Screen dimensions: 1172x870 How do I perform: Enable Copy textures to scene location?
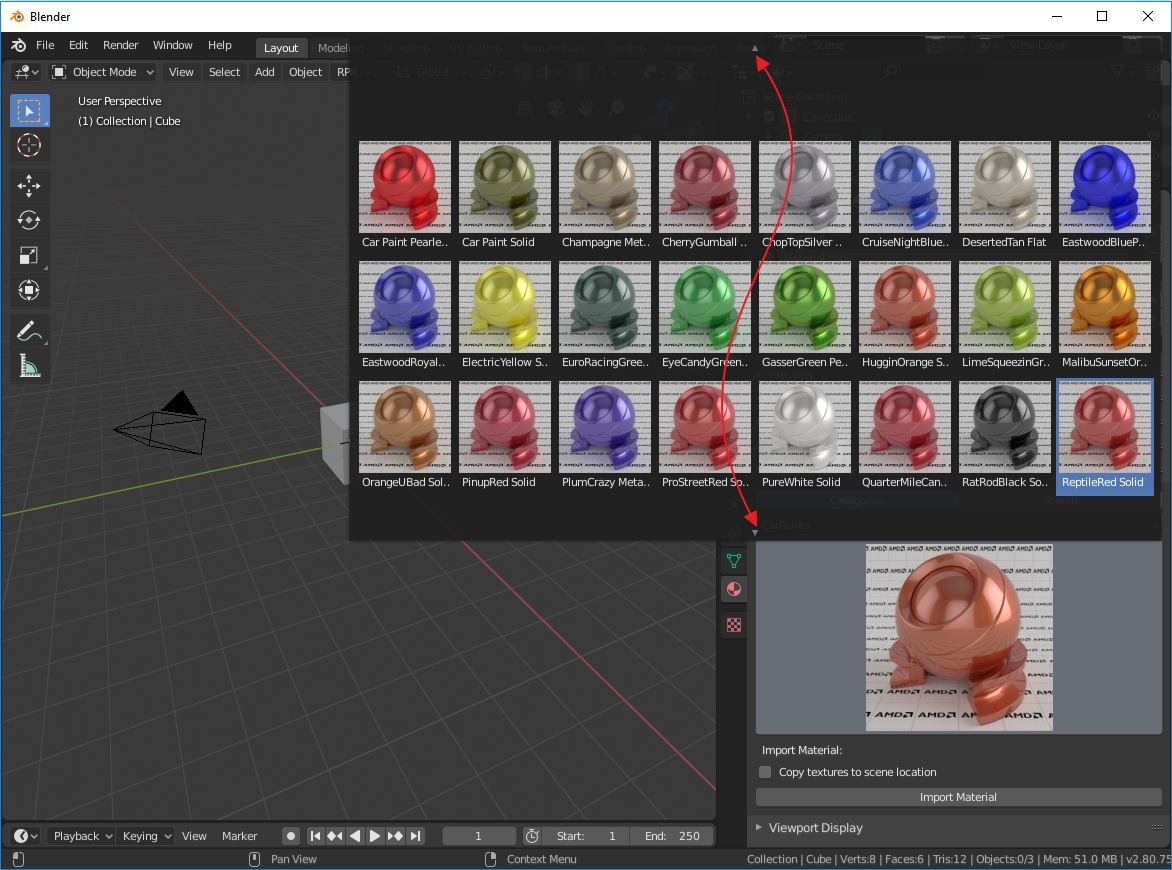coord(765,772)
